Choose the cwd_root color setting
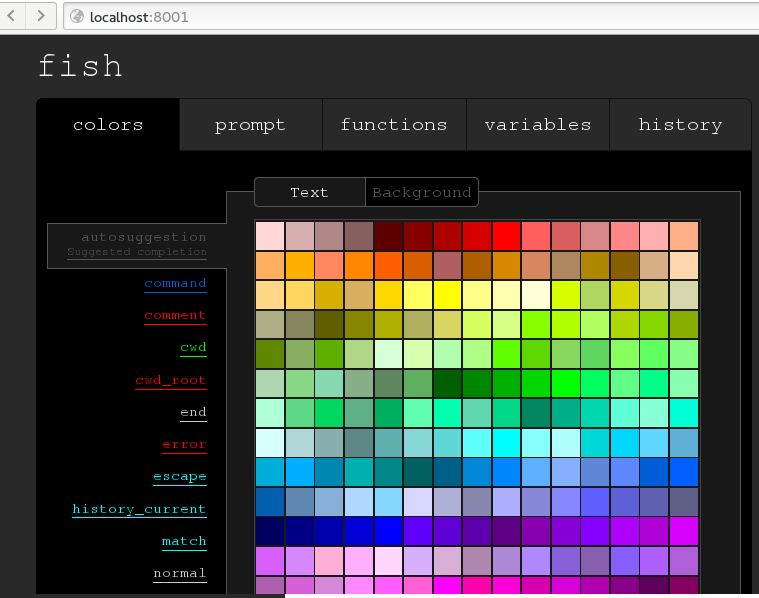Screen dimensions: 759x598 point(171,381)
